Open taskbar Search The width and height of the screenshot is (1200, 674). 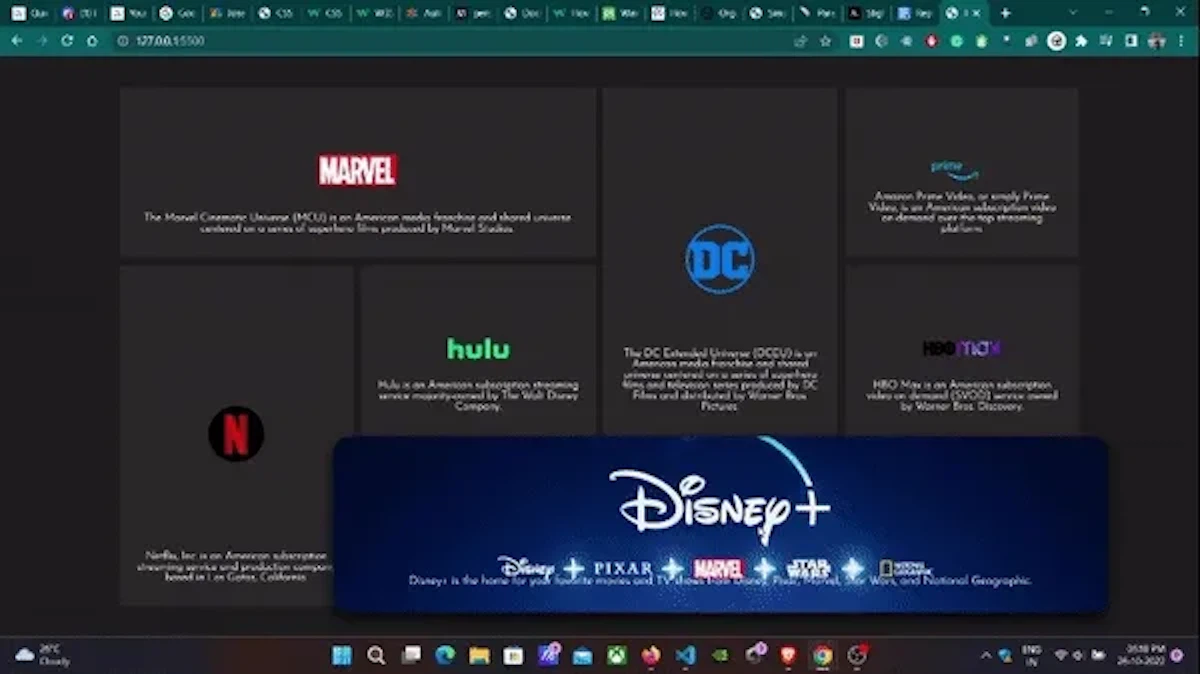(x=376, y=655)
